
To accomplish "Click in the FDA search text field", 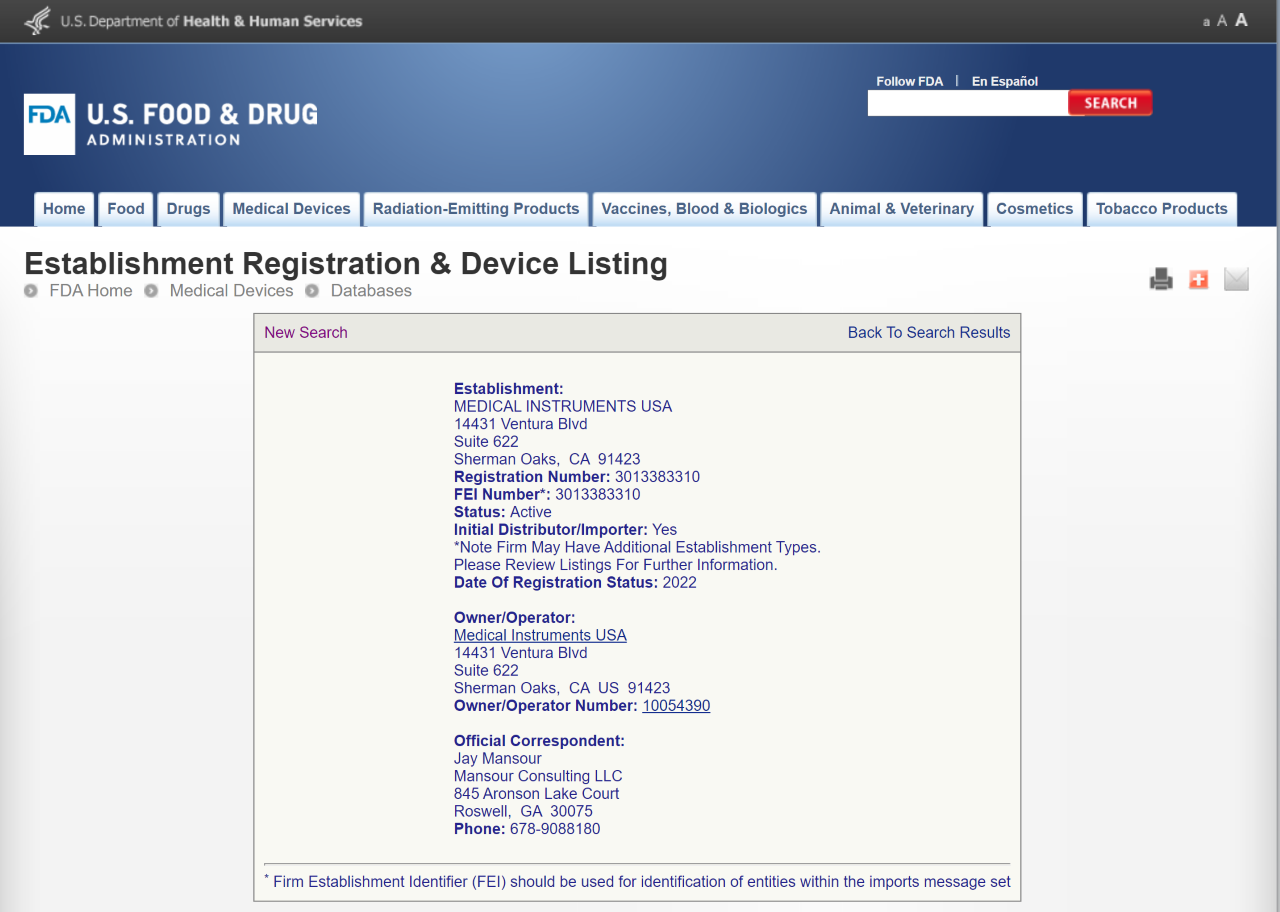I will point(967,103).
